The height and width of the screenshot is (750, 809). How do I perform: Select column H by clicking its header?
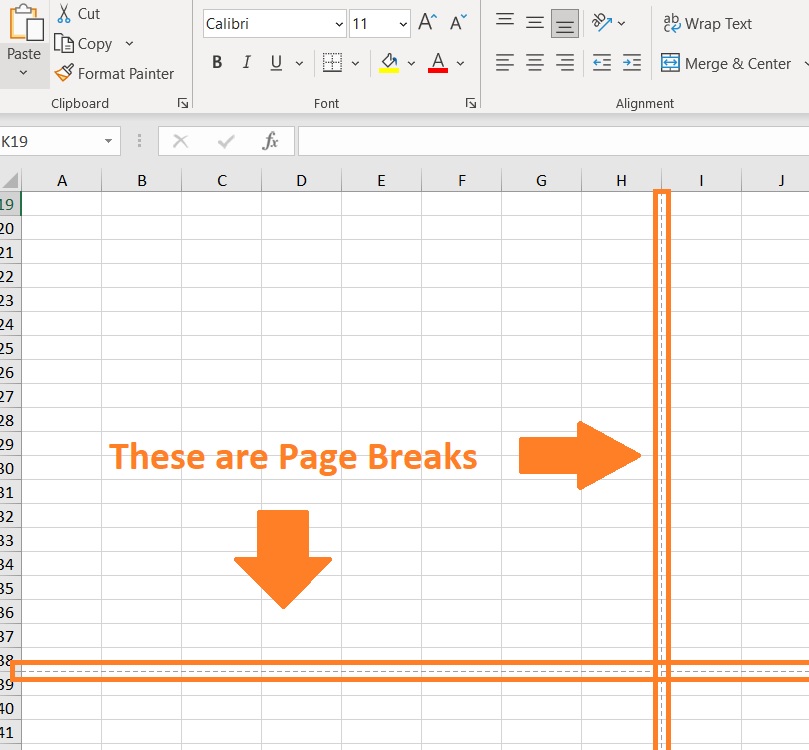621,180
